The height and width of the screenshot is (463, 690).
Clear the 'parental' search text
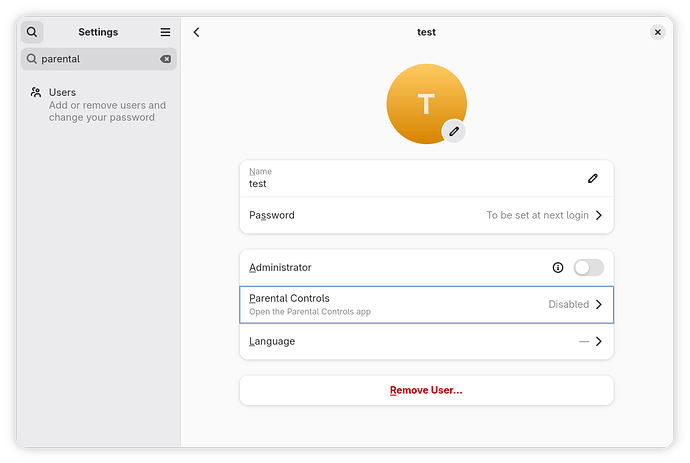pos(165,59)
